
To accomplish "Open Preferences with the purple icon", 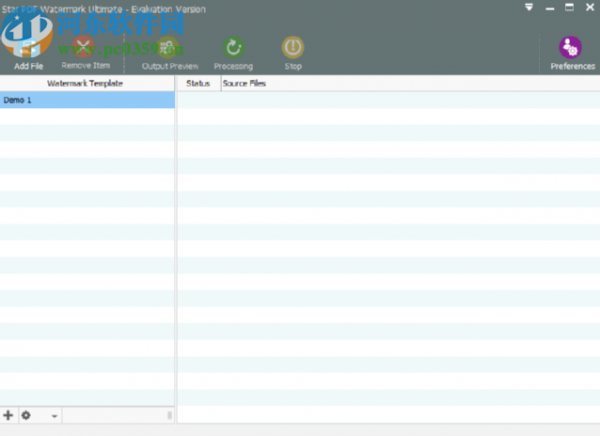I will [572, 48].
